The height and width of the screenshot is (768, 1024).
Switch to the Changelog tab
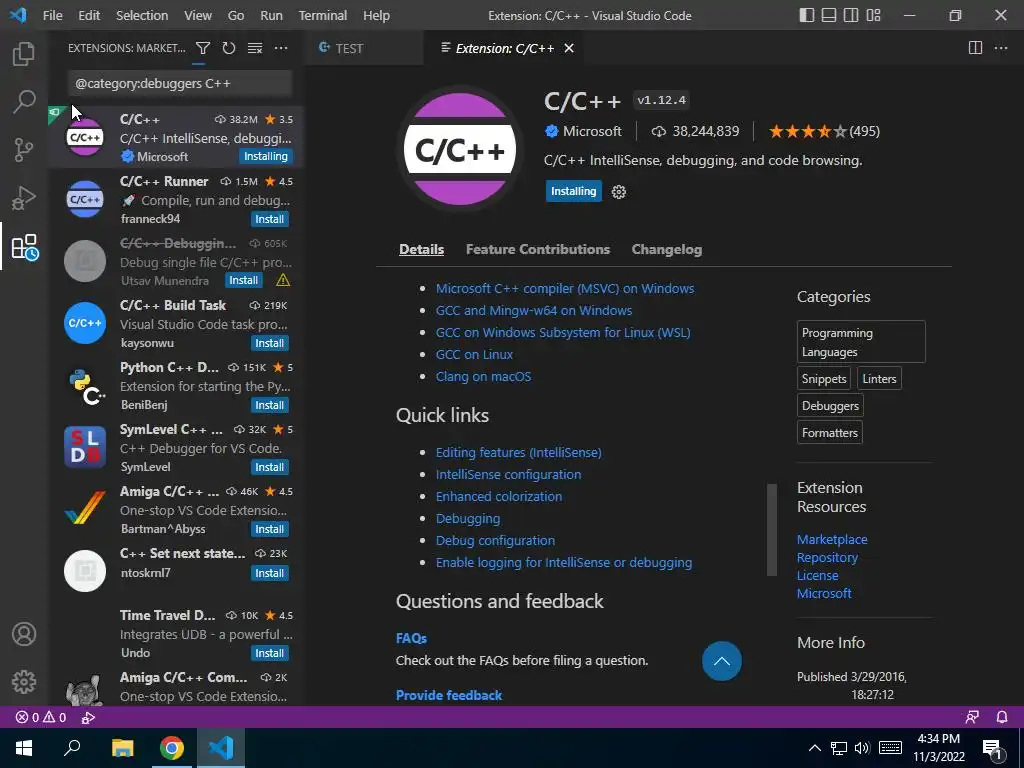coord(667,249)
